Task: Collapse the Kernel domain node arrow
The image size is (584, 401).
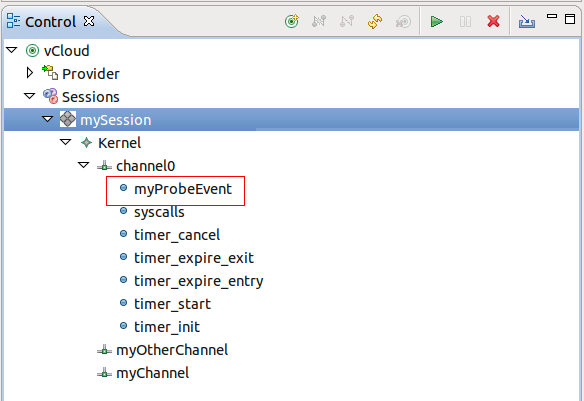Action: point(66,142)
